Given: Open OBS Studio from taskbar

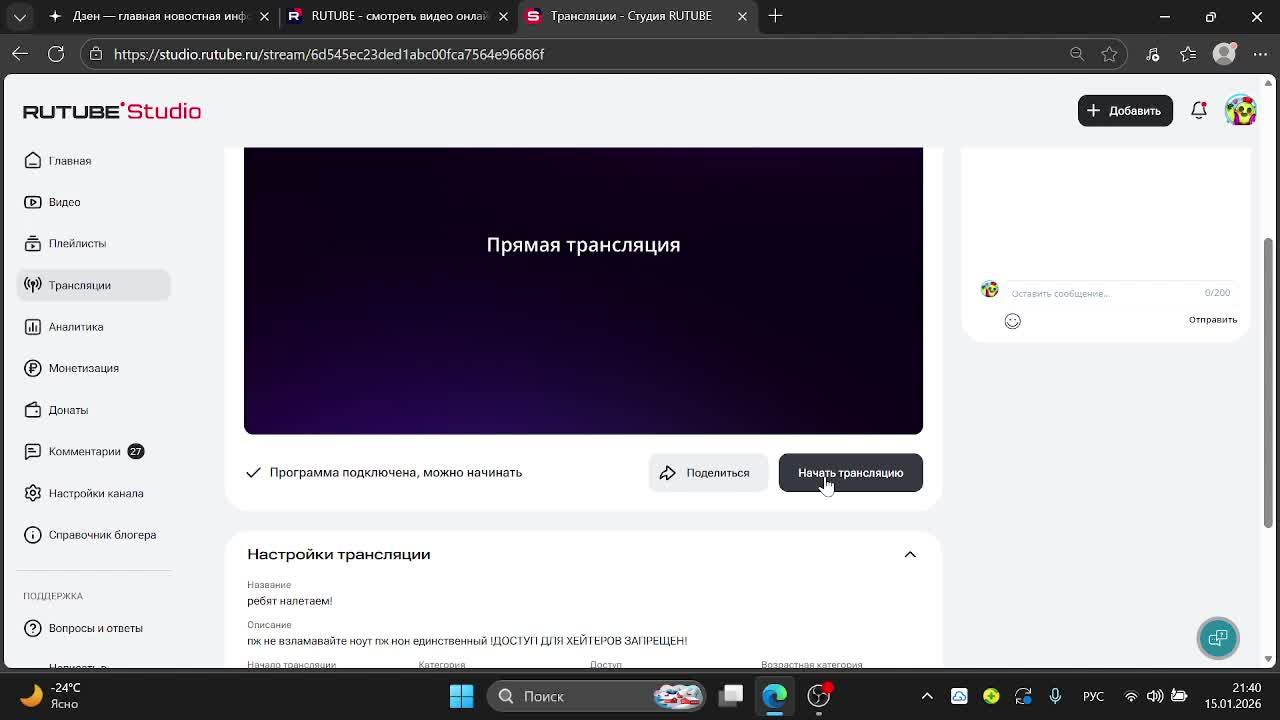Looking at the screenshot, I should (x=819, y=696).
